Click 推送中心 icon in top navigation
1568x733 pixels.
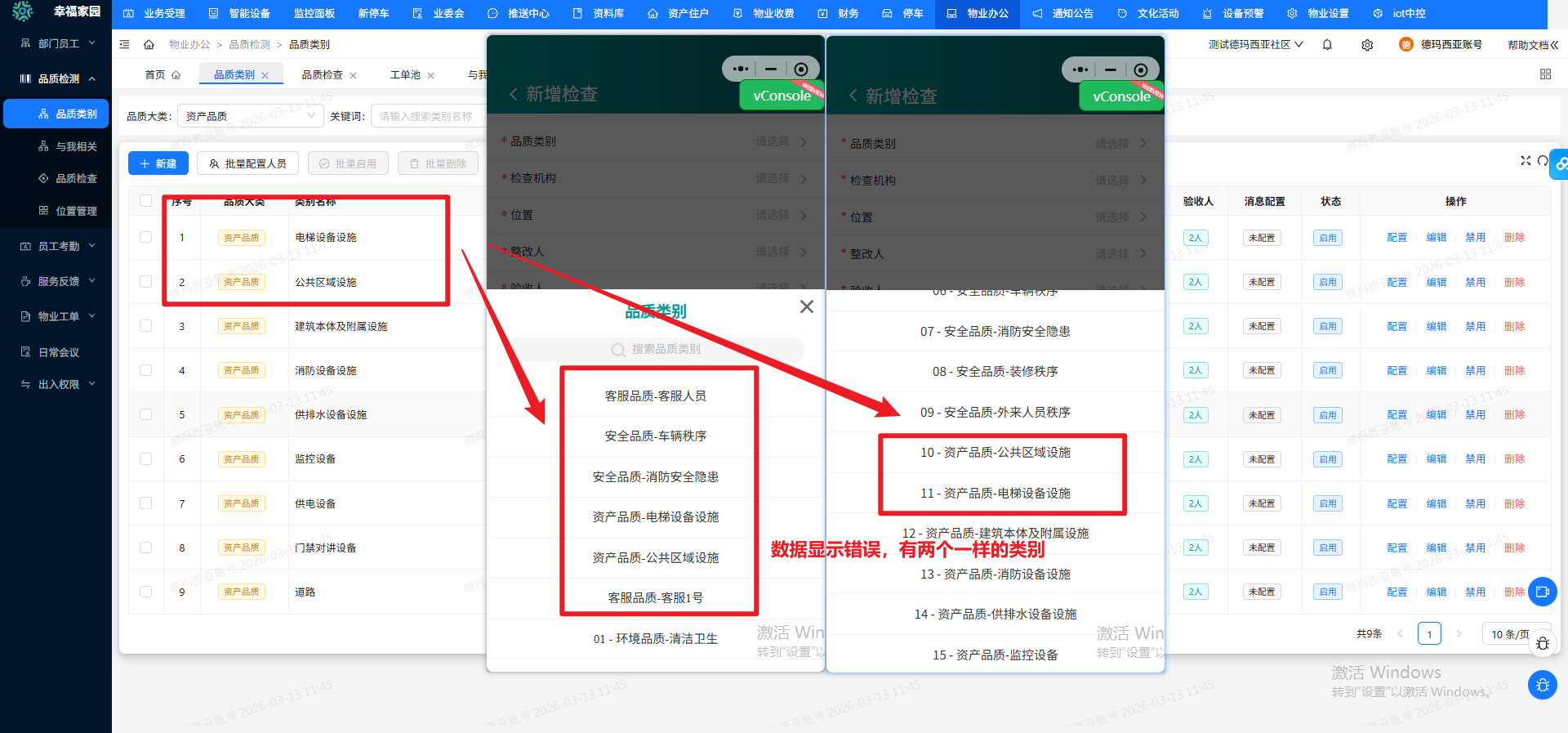coord(492,14)
